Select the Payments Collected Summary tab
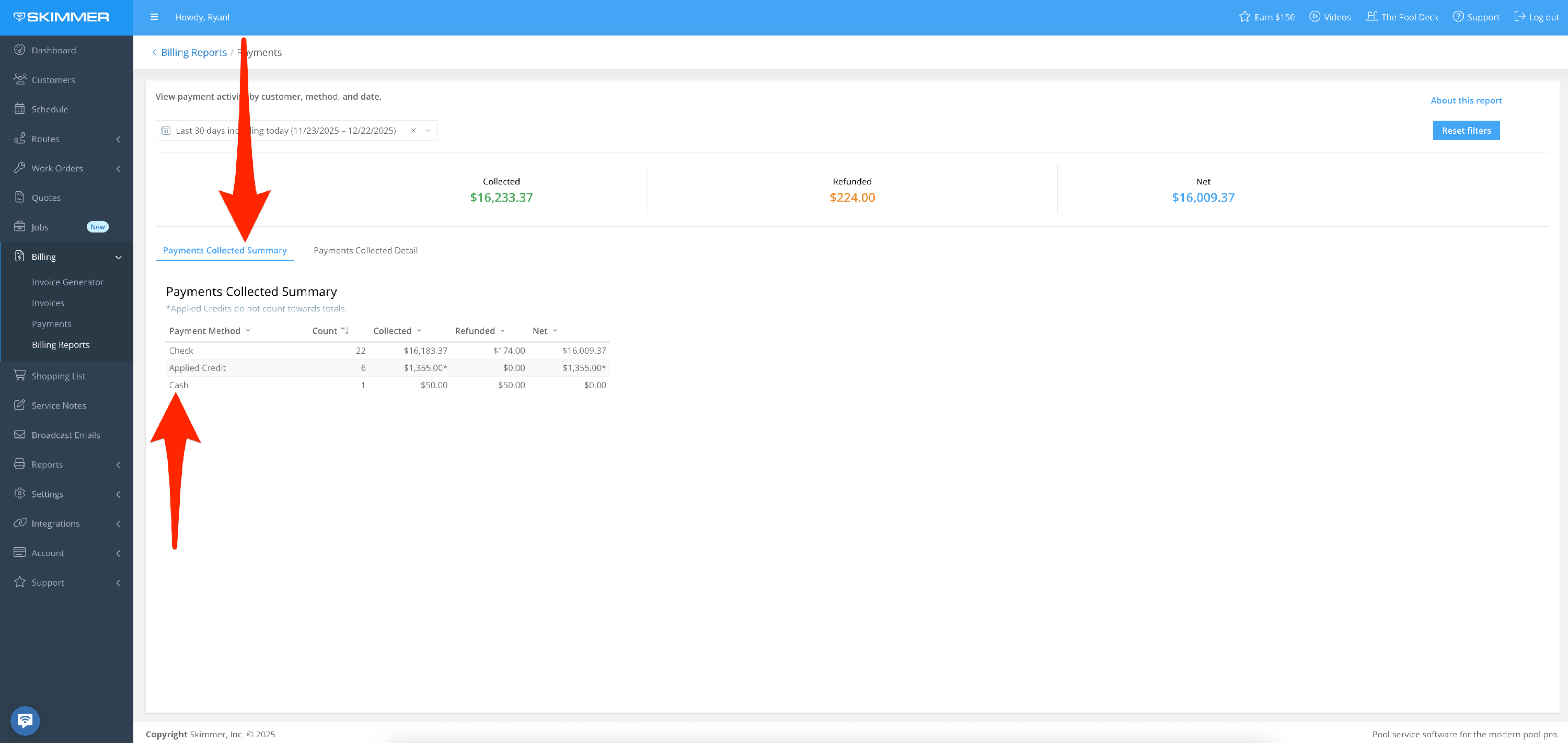 coord(225,250)
